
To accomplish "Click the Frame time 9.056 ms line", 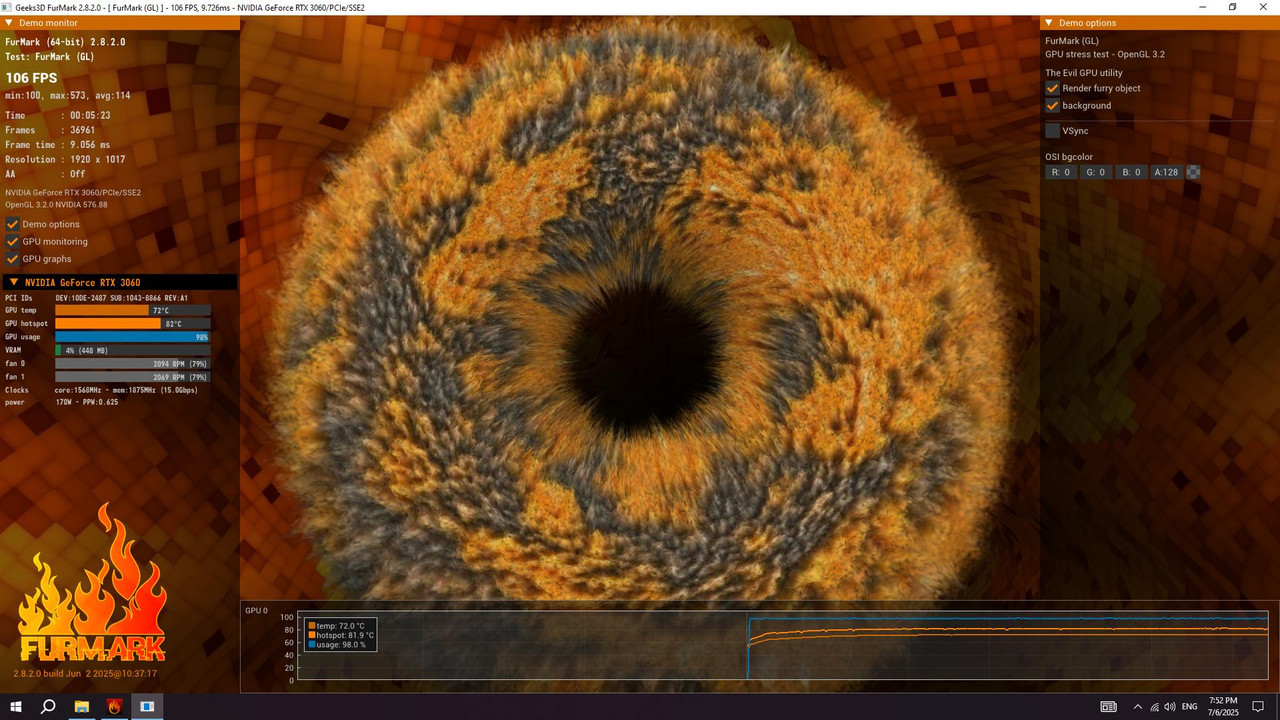I will (58, 144).
